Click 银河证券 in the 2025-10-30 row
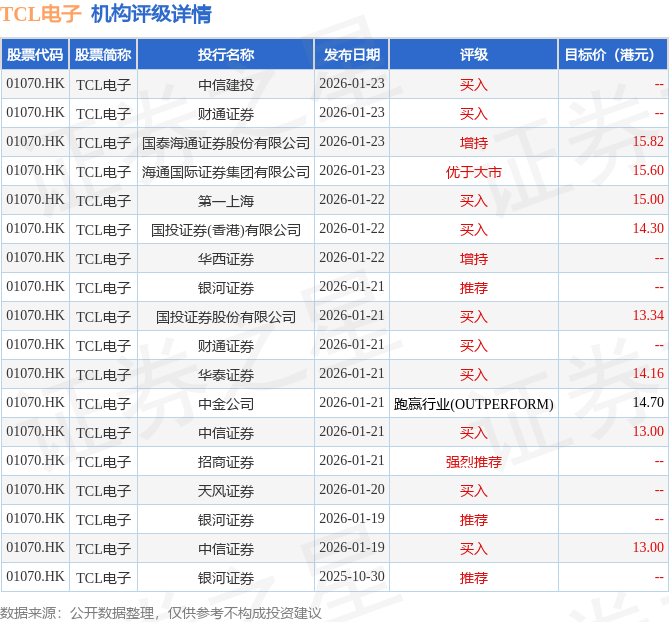 click(226, 578)
